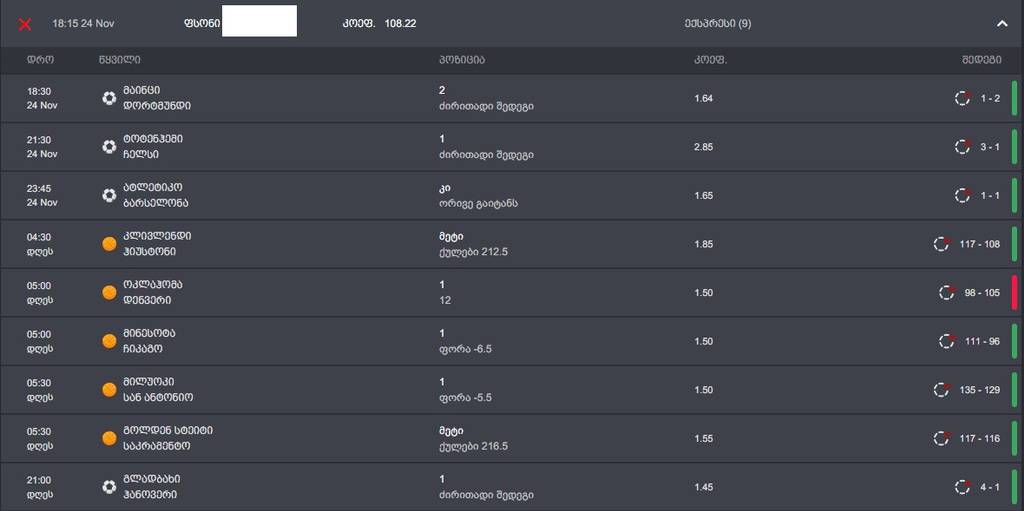Click the score 117 - 108 result
This screenshot has height=511, width=1024.
tap(980, 244)
